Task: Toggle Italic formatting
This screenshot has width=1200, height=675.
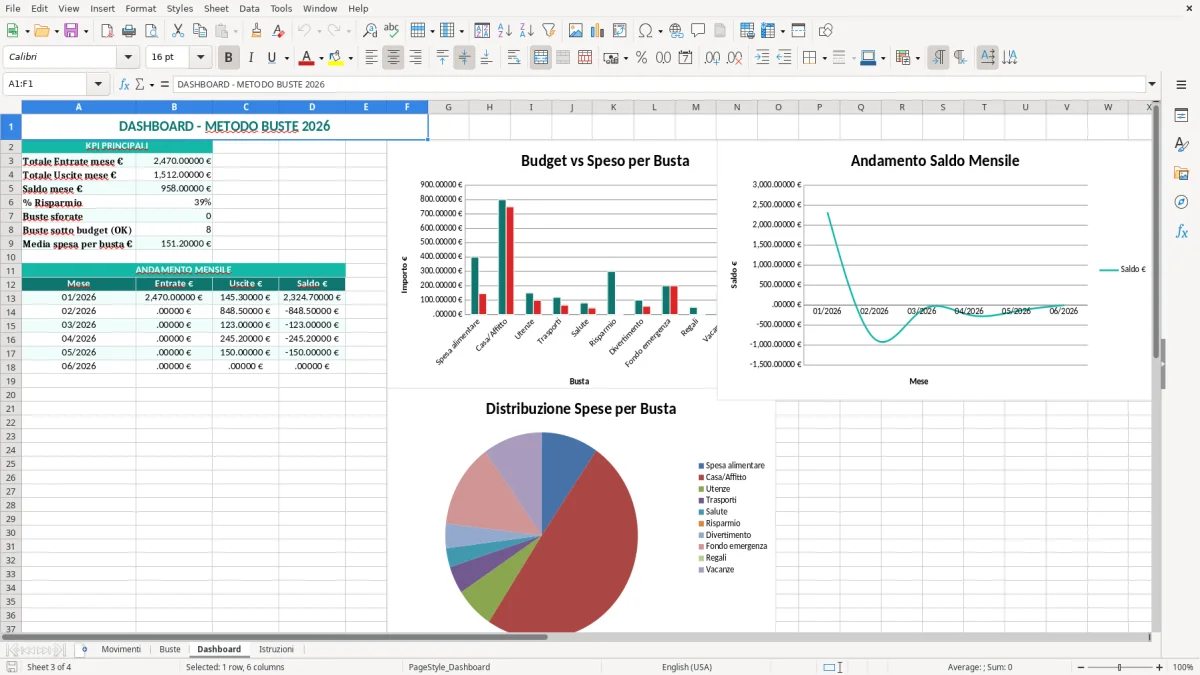Action: [x=251, y=58]
